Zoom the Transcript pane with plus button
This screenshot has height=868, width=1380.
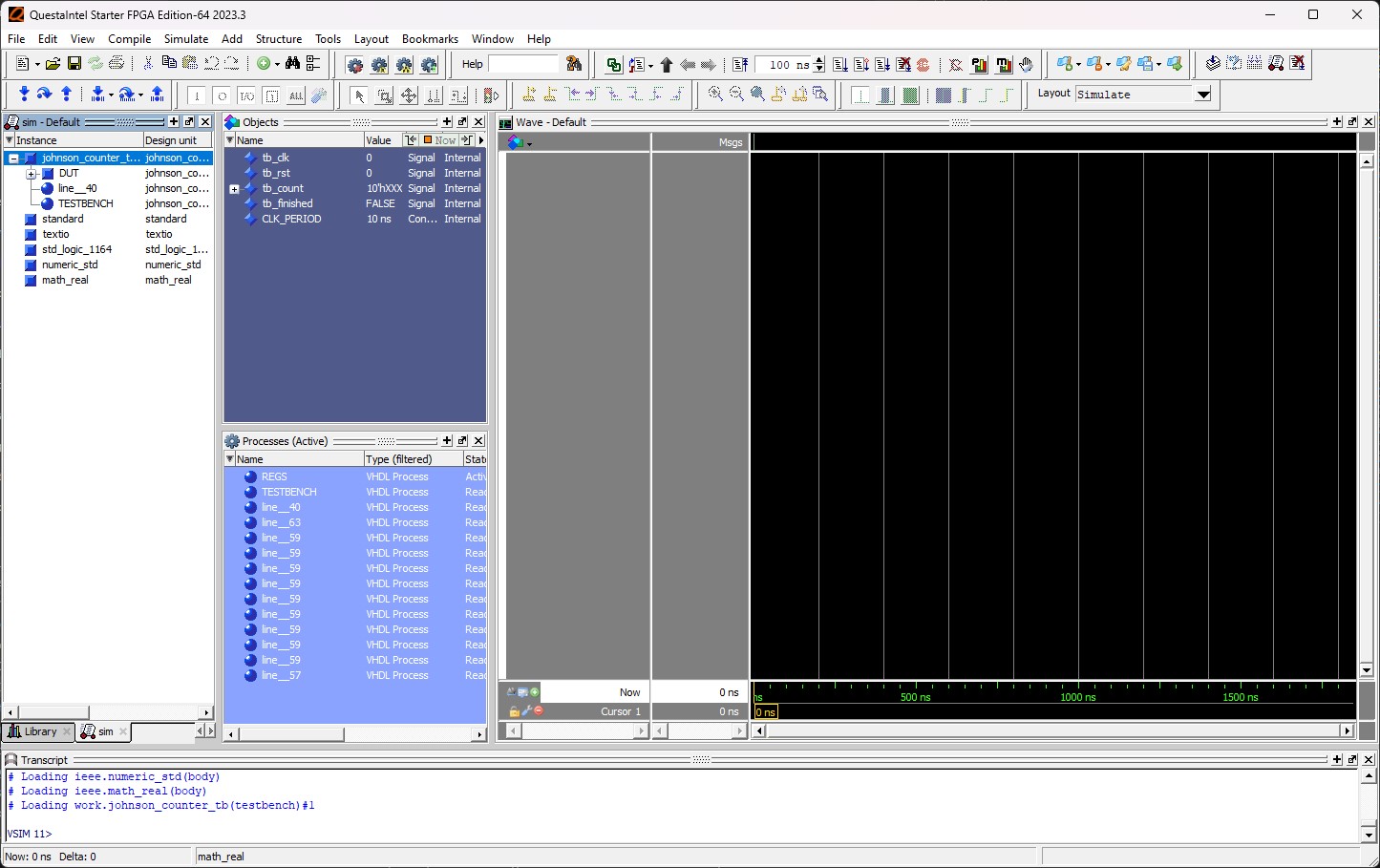1337,760
